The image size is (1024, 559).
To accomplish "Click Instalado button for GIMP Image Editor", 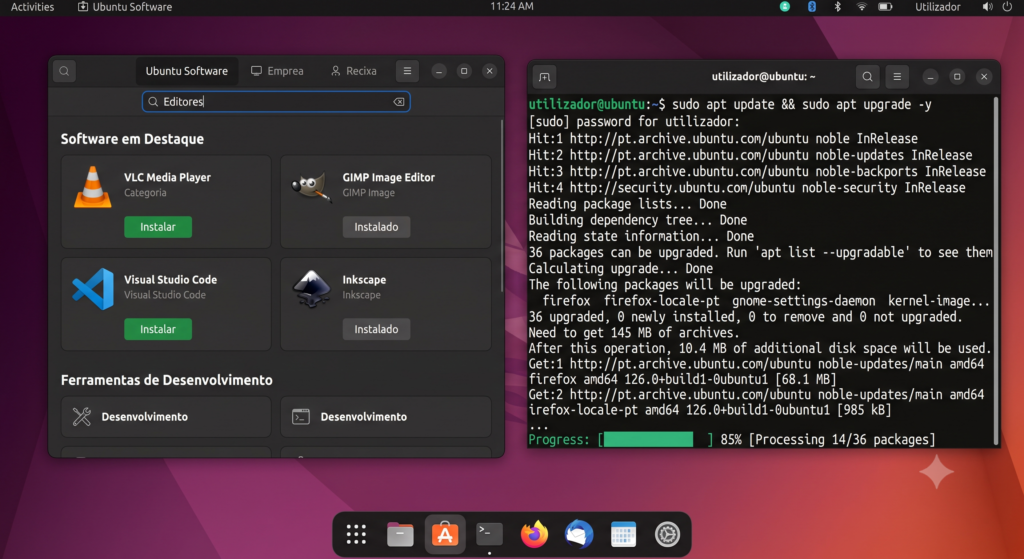I will (x=376, y=227).
